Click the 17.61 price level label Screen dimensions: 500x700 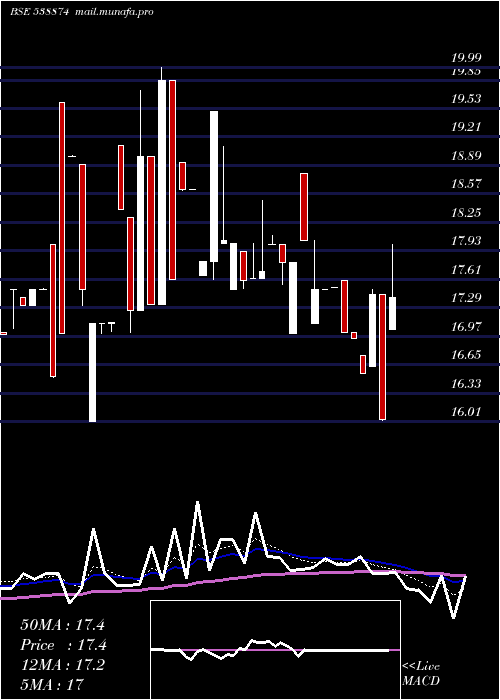(466, 270)
